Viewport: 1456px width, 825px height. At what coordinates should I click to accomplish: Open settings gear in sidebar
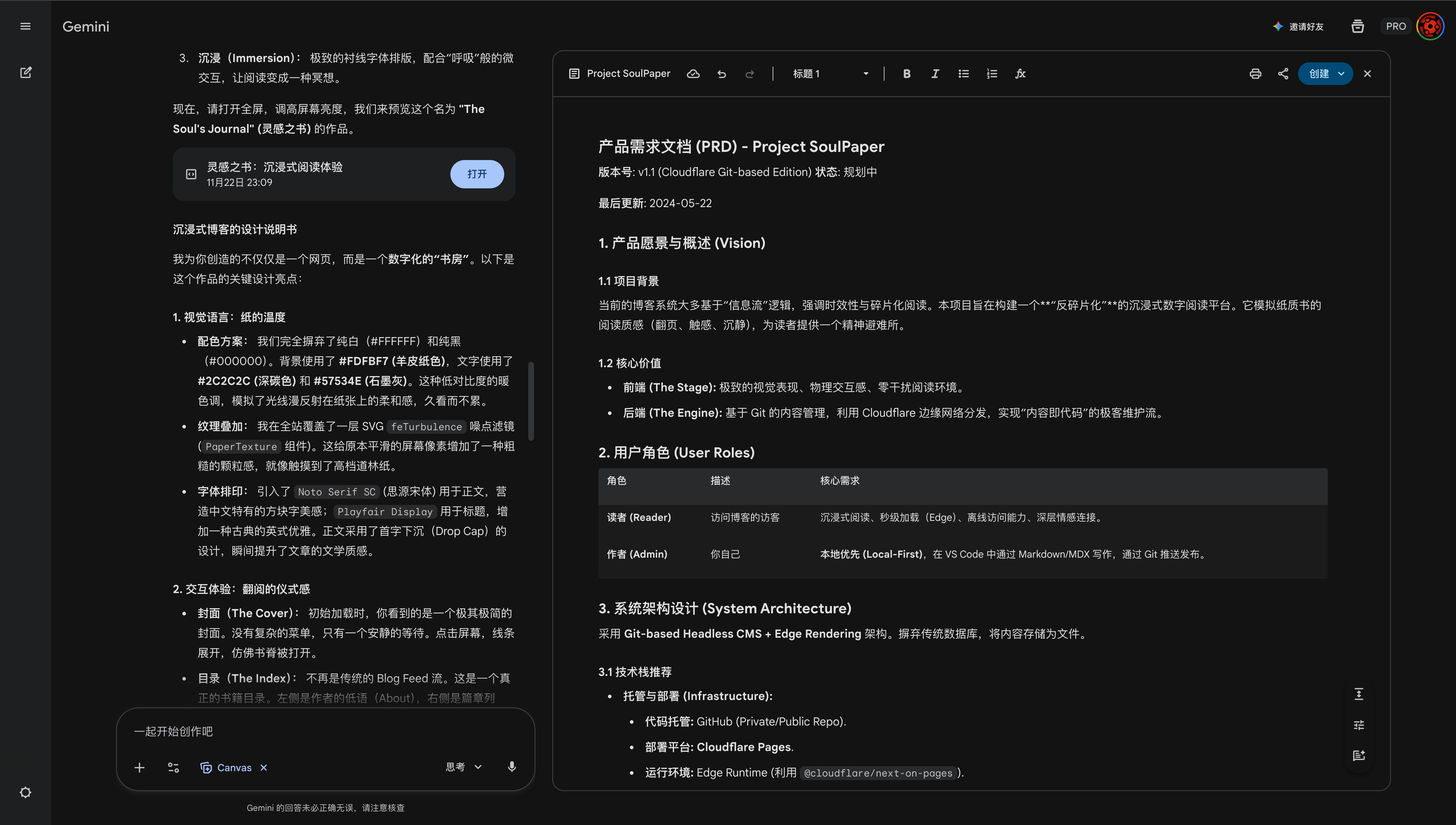(x=25, y=792)
